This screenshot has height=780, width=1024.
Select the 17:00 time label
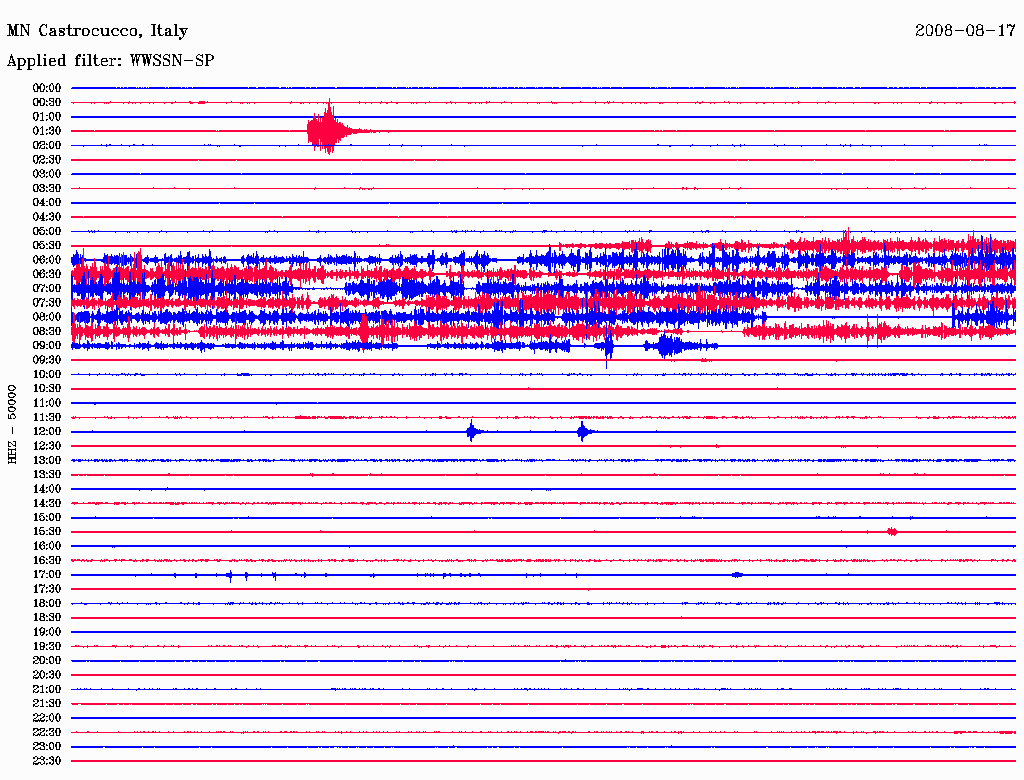click(x=47, y=575)
